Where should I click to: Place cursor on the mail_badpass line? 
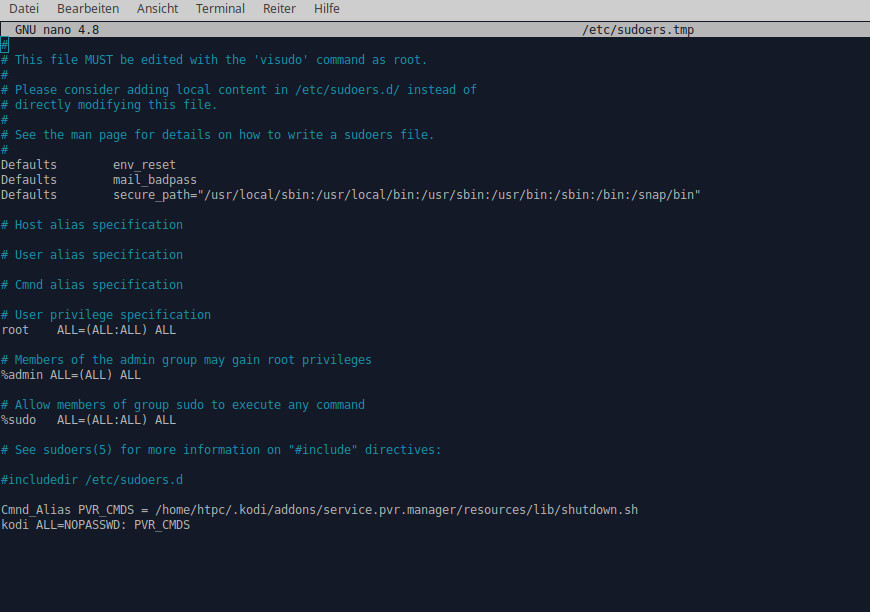pos(99,180)
